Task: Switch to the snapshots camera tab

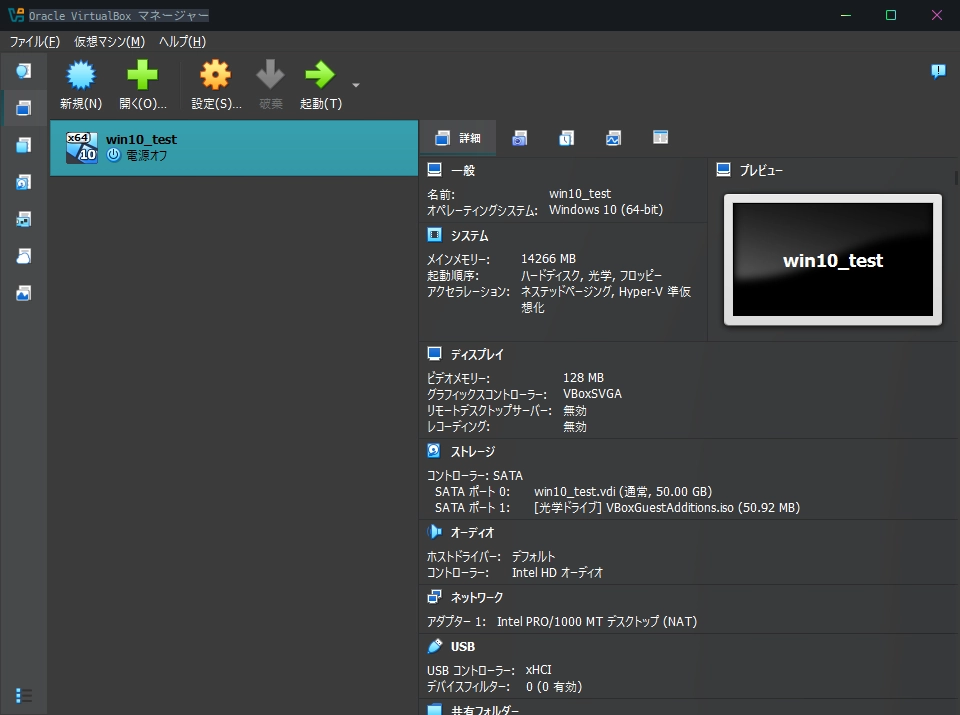Action: tap(519, 138)
